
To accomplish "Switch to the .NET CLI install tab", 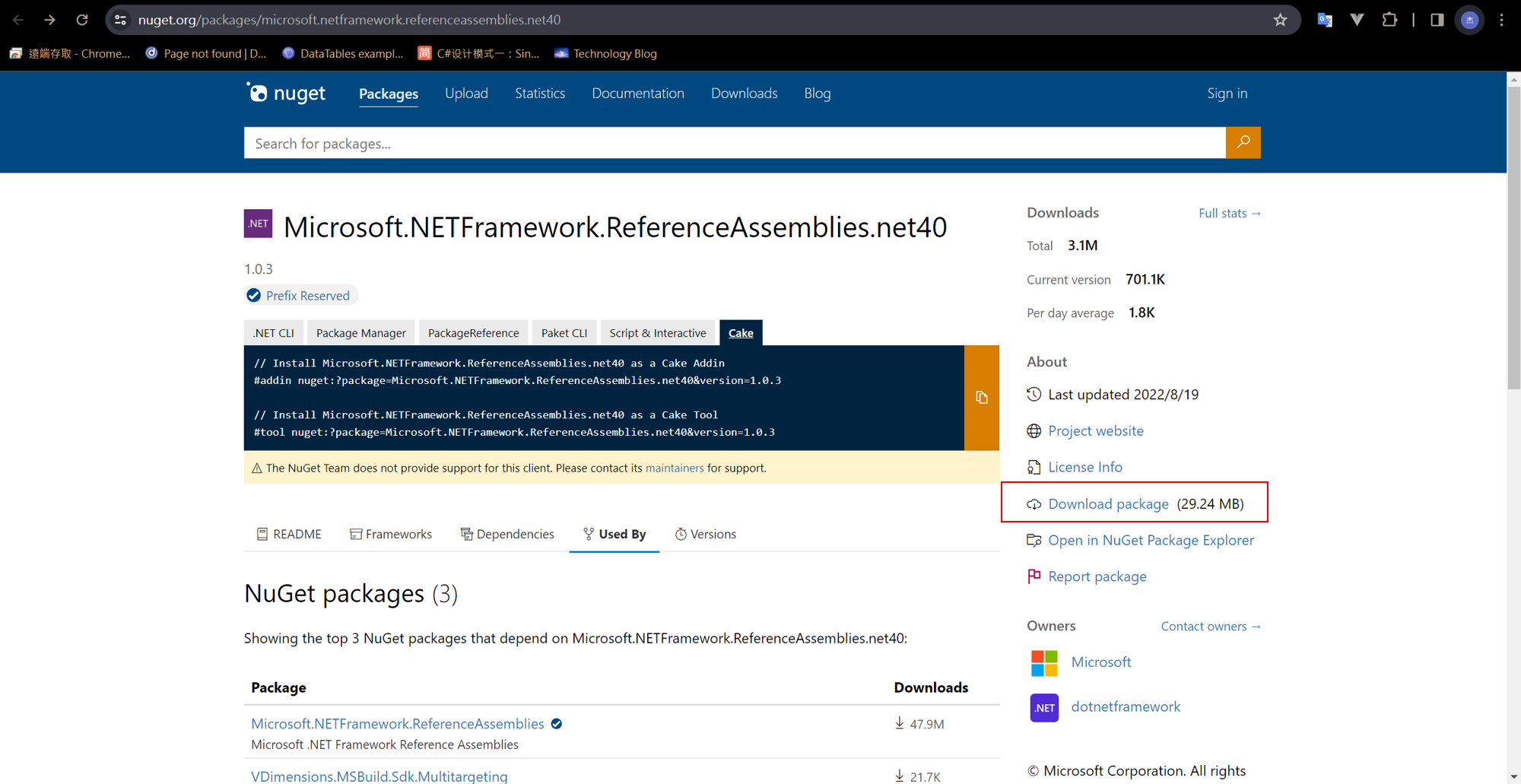I will click(274, 333).
